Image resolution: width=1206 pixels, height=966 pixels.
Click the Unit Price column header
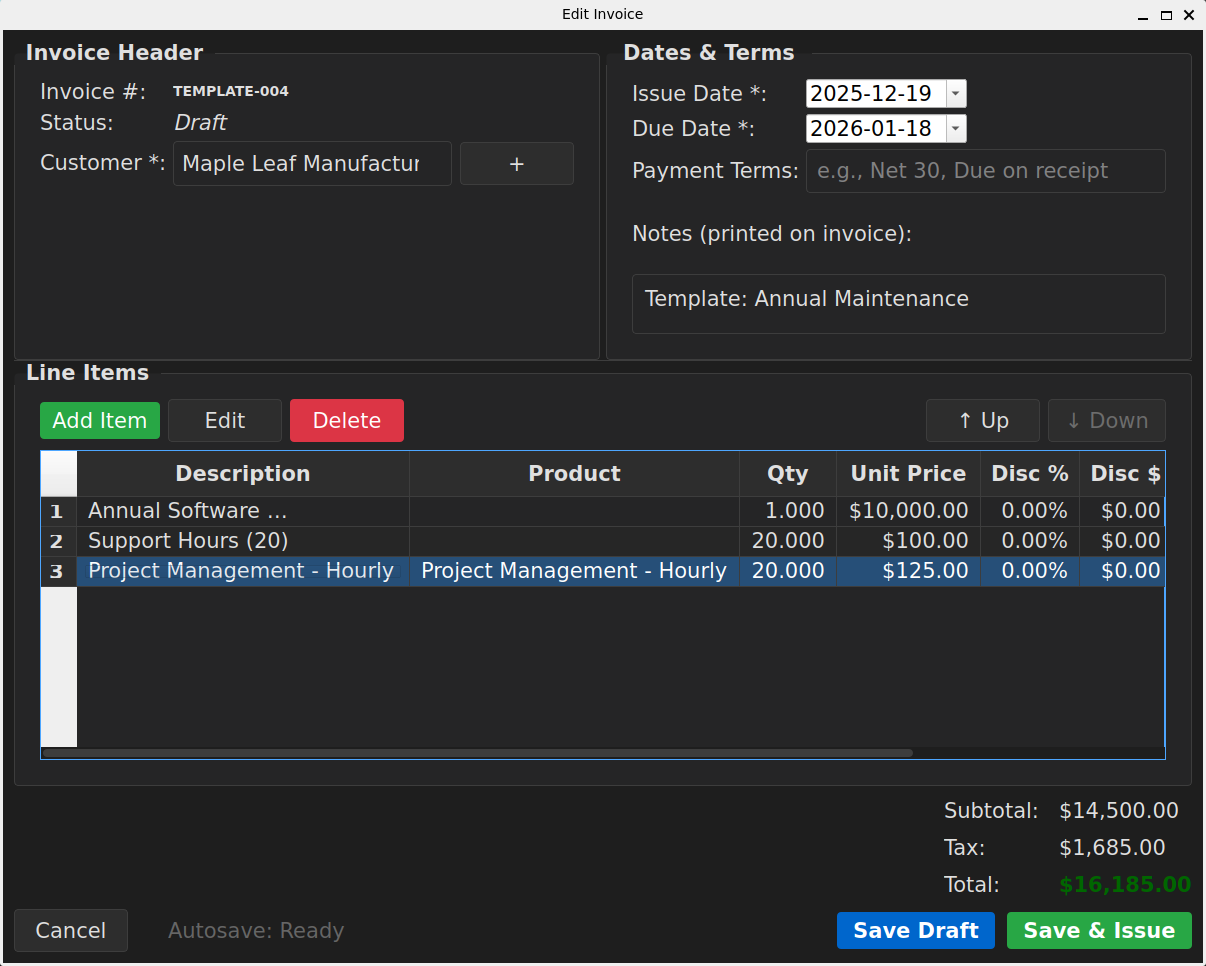click(x=907, y=473)
